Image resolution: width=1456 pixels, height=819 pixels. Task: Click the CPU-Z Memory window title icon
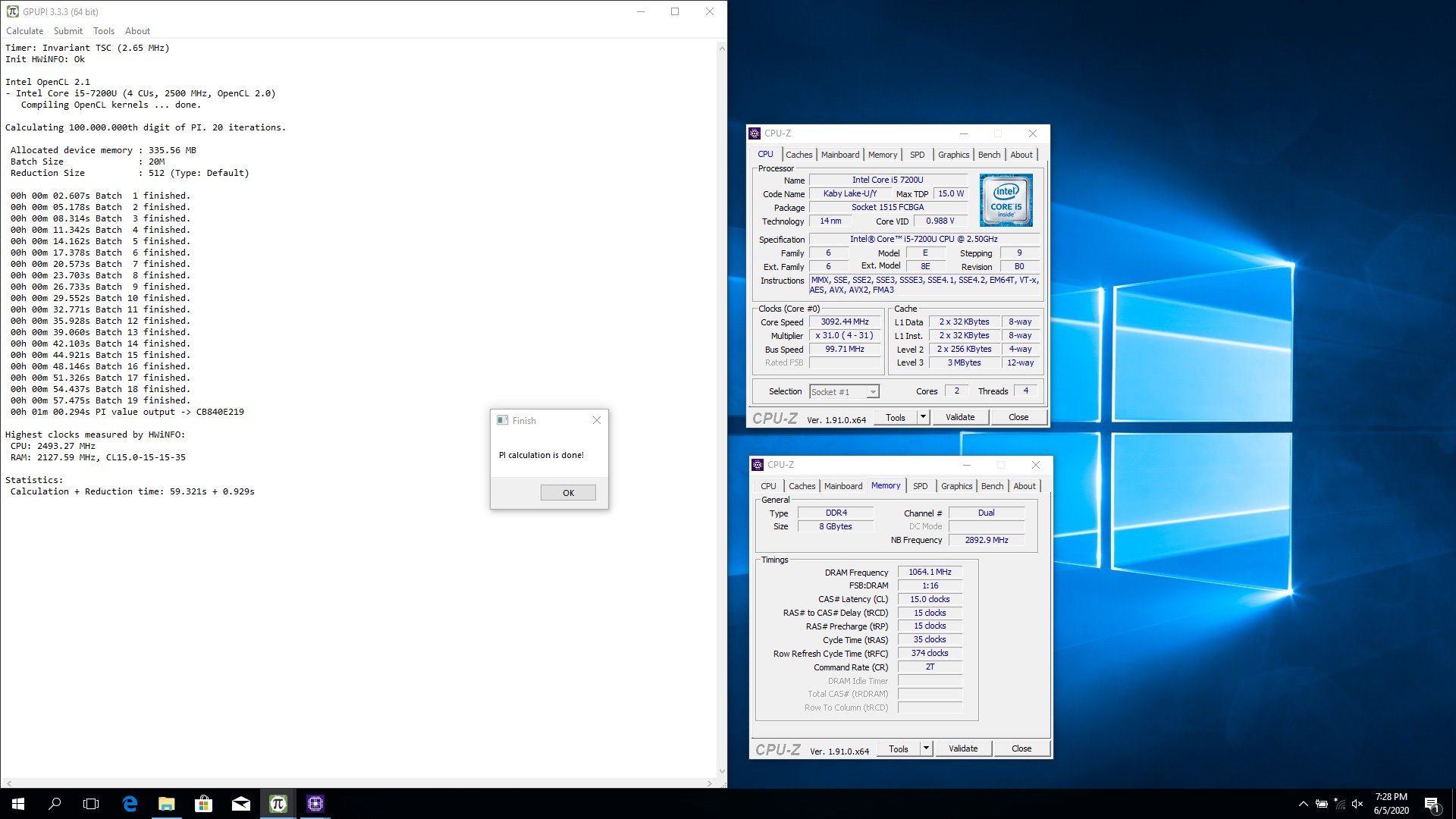point(758,465)
